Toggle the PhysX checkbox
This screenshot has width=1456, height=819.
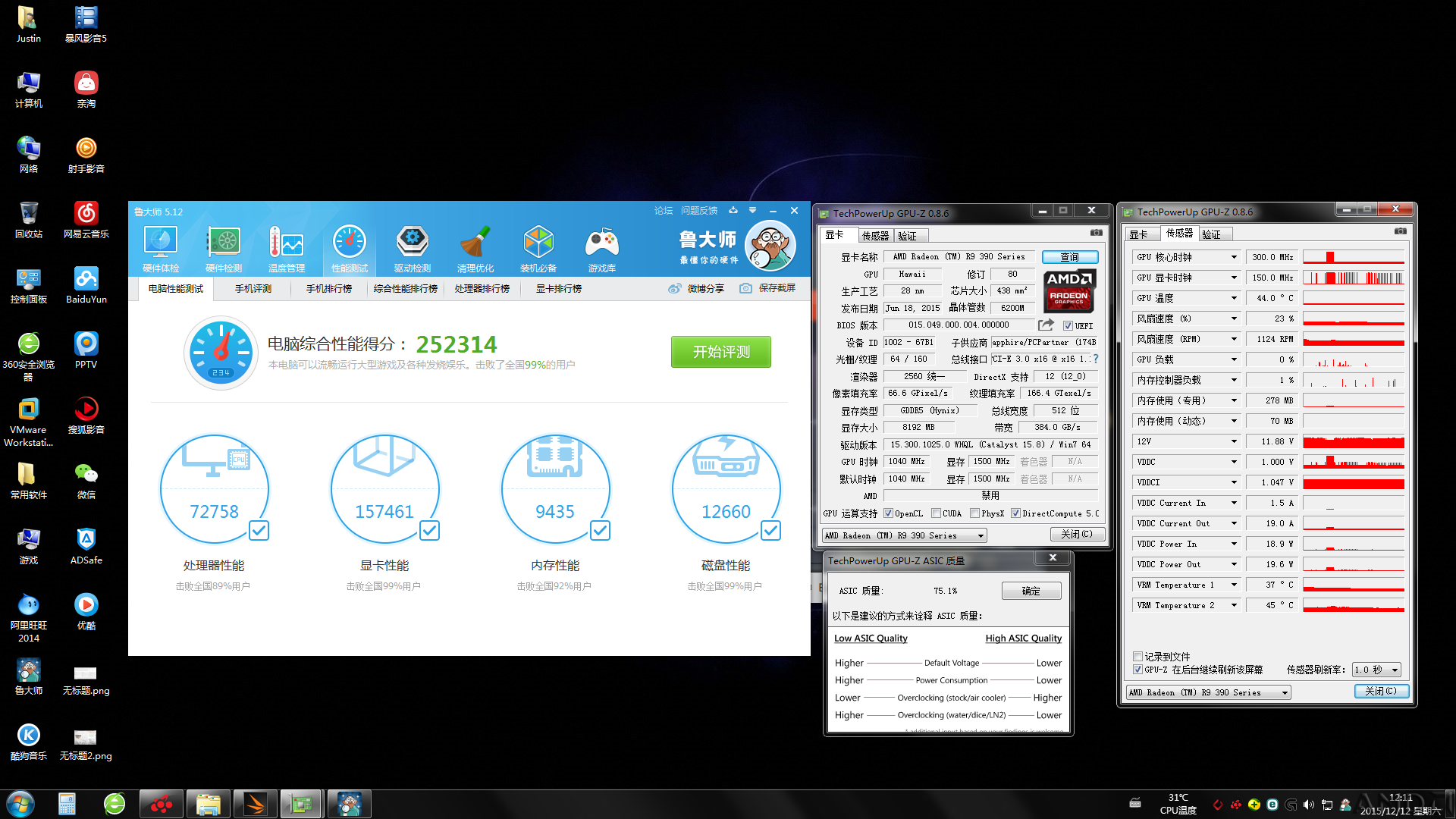974,513
